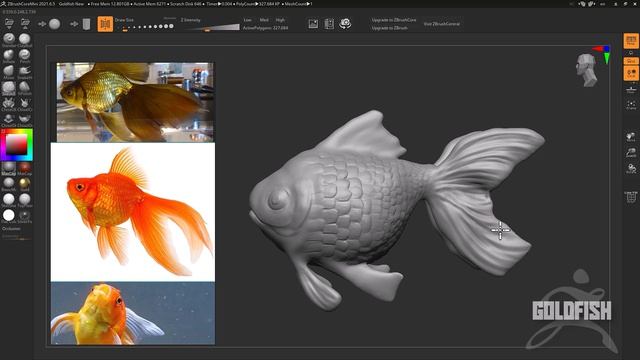Image resolution: width=640 pixels, height=360 pixels.
Task: Click the ActivePolygons count text
Action: tap(265, 28)
